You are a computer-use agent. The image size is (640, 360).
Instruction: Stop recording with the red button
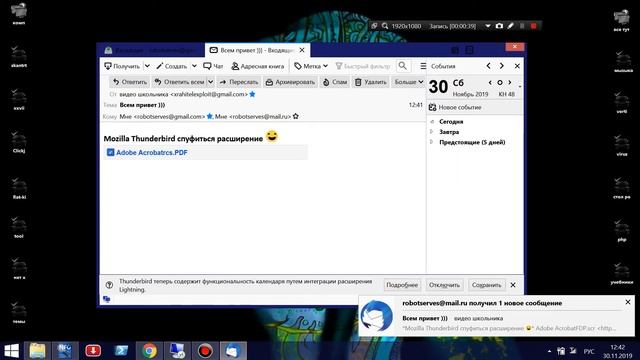pos(533,26)
